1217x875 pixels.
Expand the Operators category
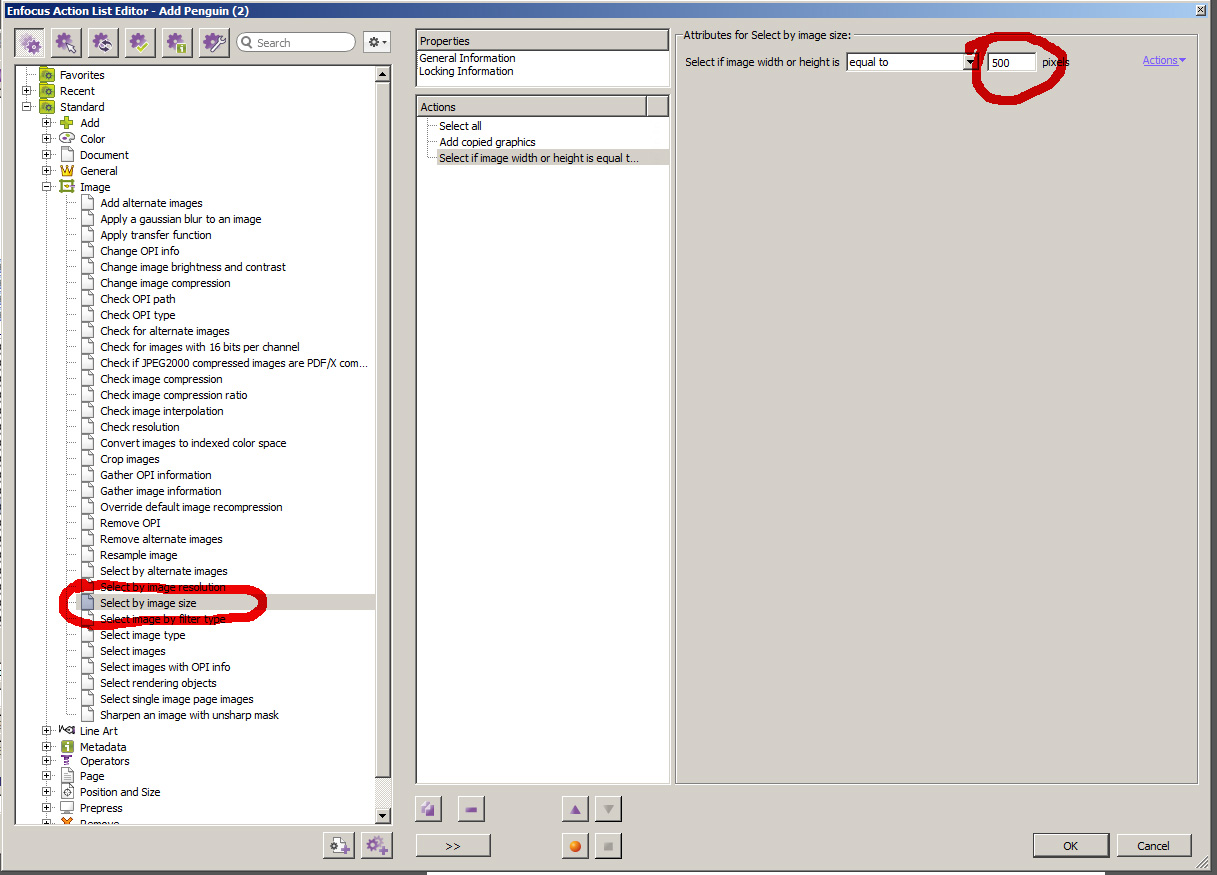tap(47, 761)
